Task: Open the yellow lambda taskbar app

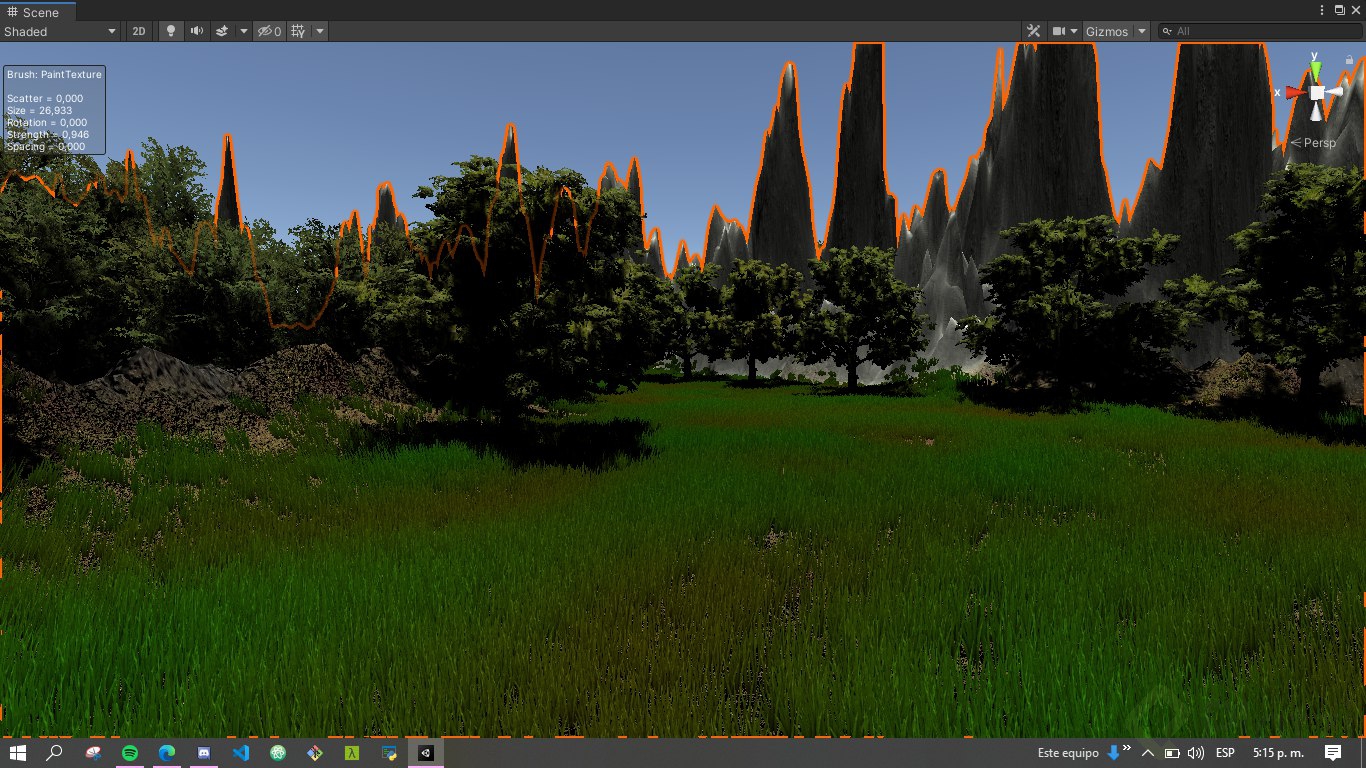Action: point(352,753)
